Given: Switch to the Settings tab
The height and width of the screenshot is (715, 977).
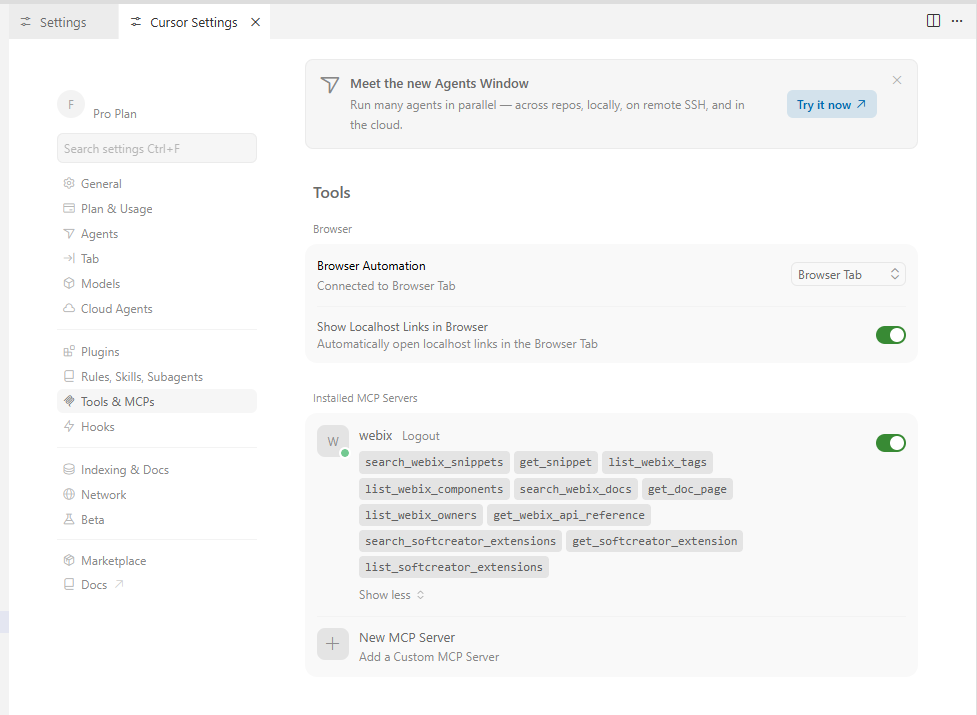Looking at the screenshot, I should (x=64, y=22).
